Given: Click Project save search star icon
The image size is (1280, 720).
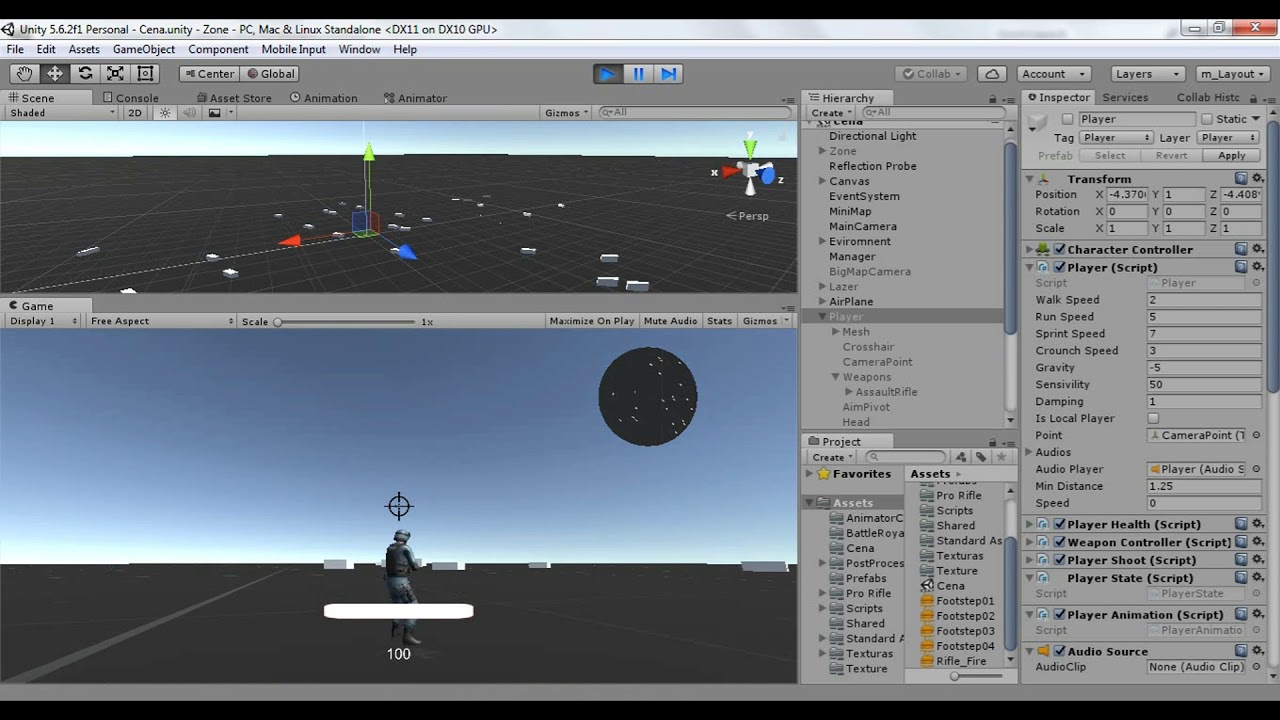Looking at the screenshot, I should 1001,457.
